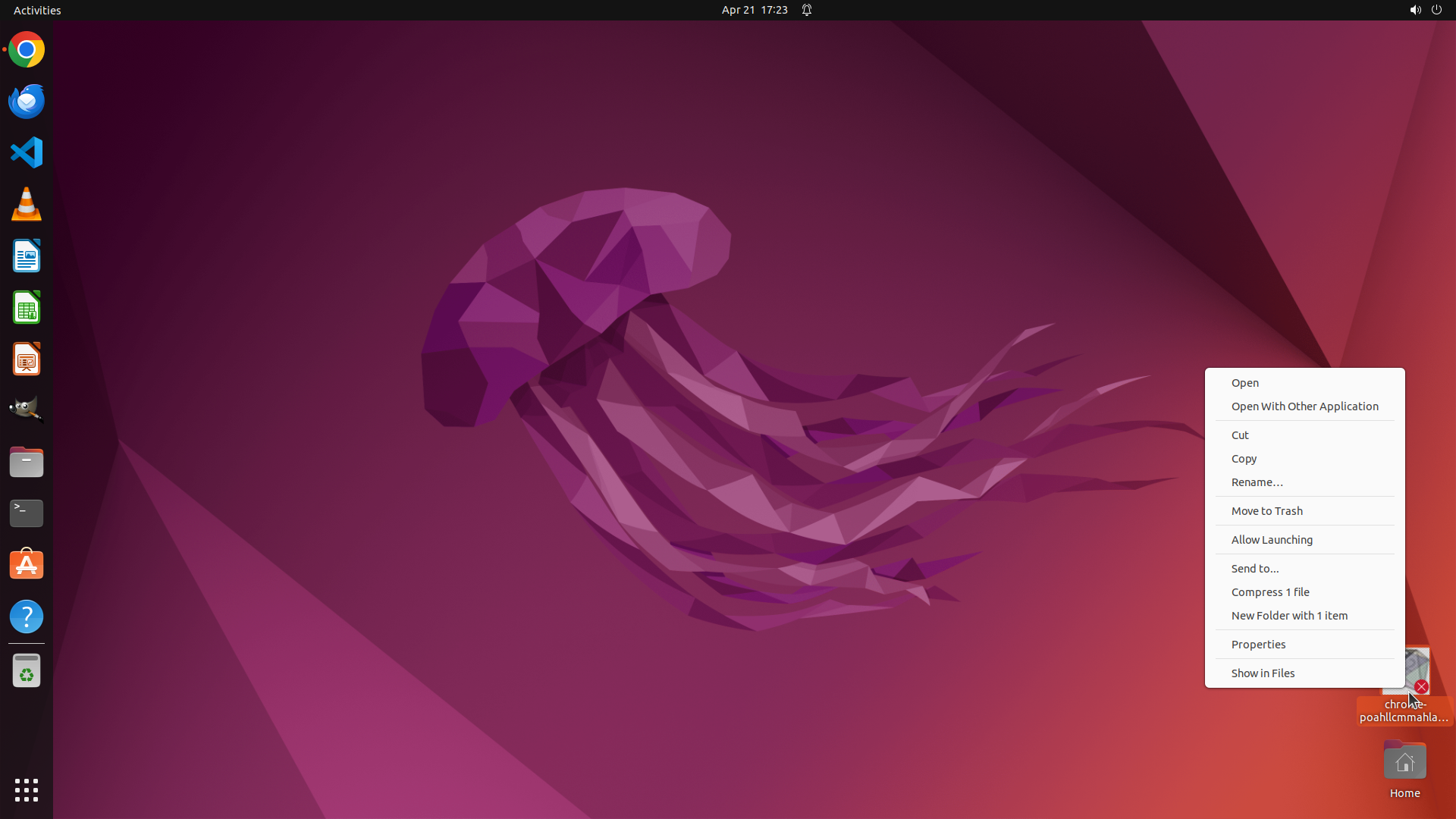Choose Open With Other Application
1456x819 pixels.
(1304, 406)
